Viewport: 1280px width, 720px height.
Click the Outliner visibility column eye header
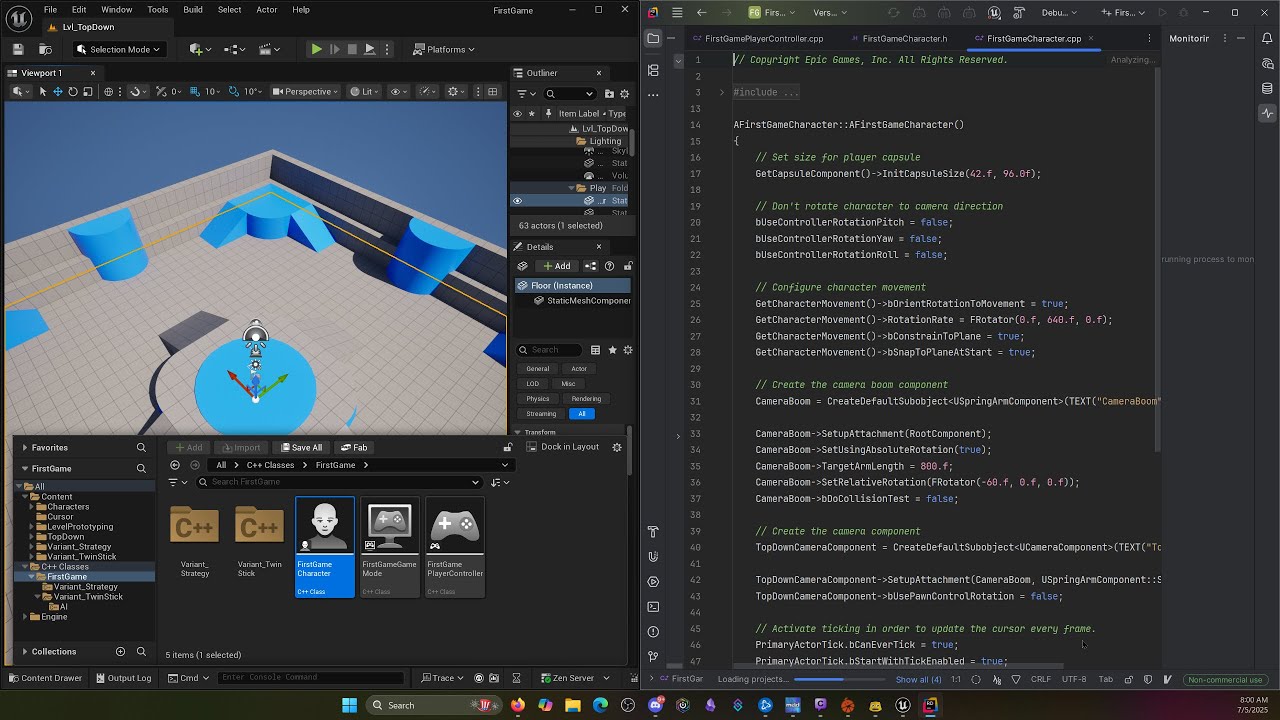pyautogui.click(x=517, y=113)
